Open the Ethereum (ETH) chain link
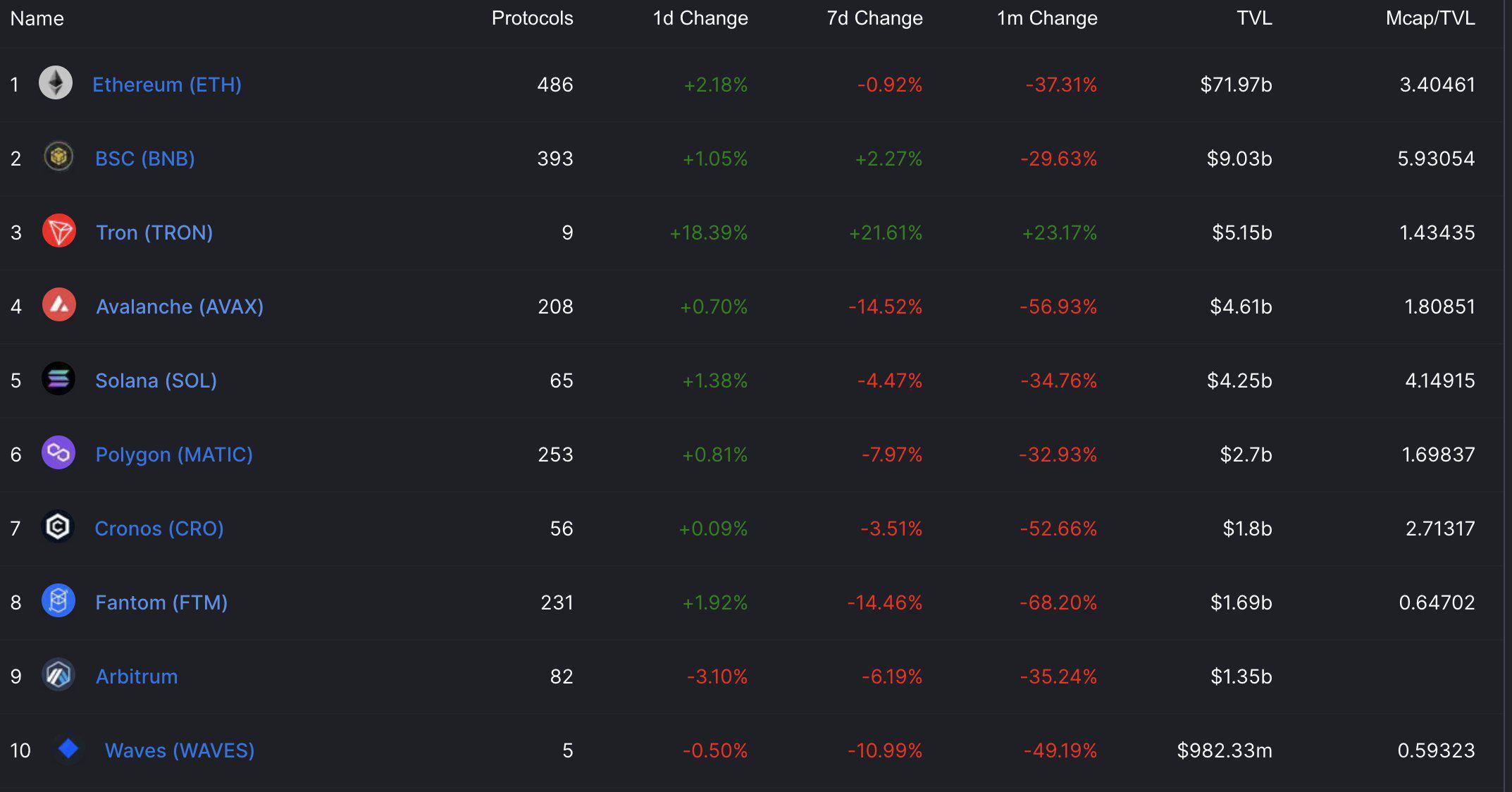1512x792 pixels. pyautogui.click(x=167, y=85)
